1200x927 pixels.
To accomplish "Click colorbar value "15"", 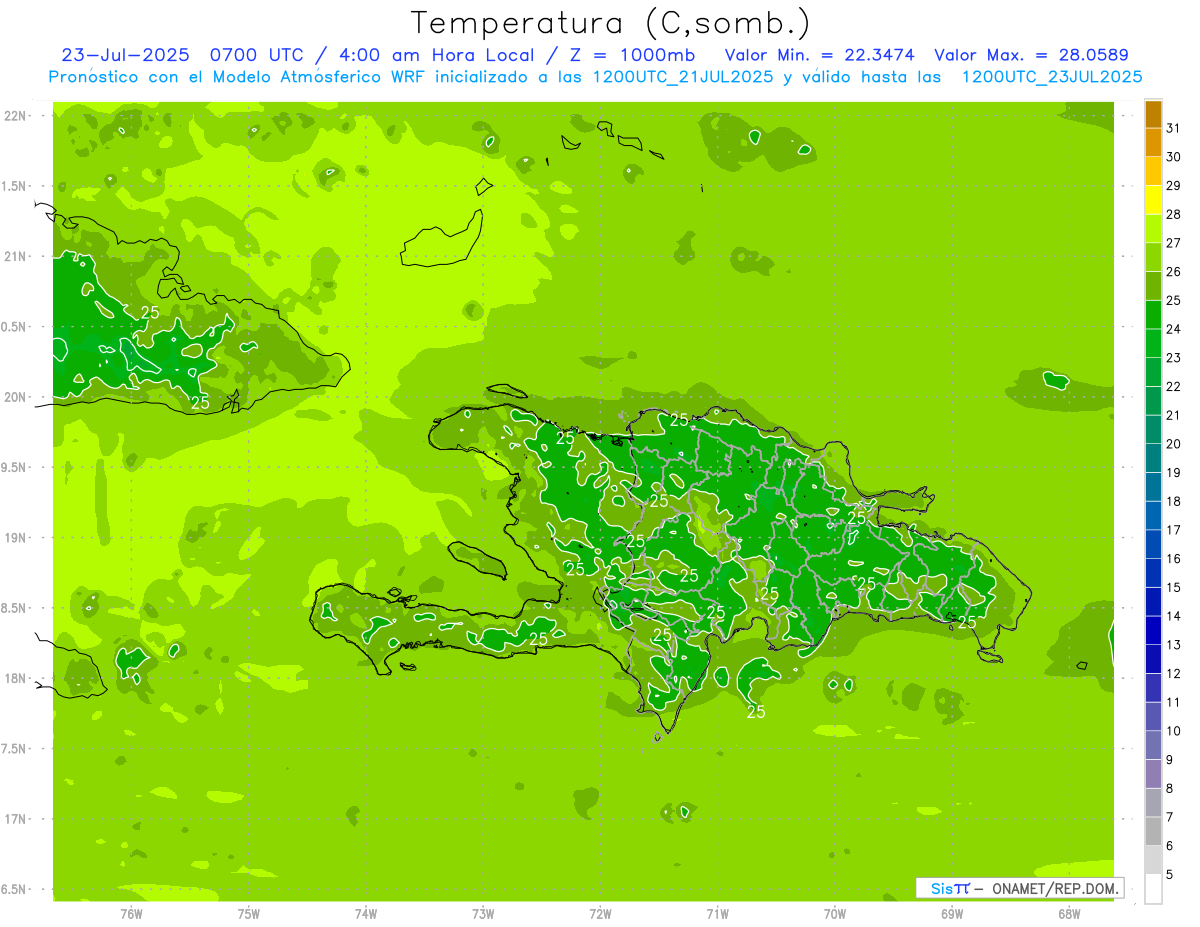I will coord(1174,588).
